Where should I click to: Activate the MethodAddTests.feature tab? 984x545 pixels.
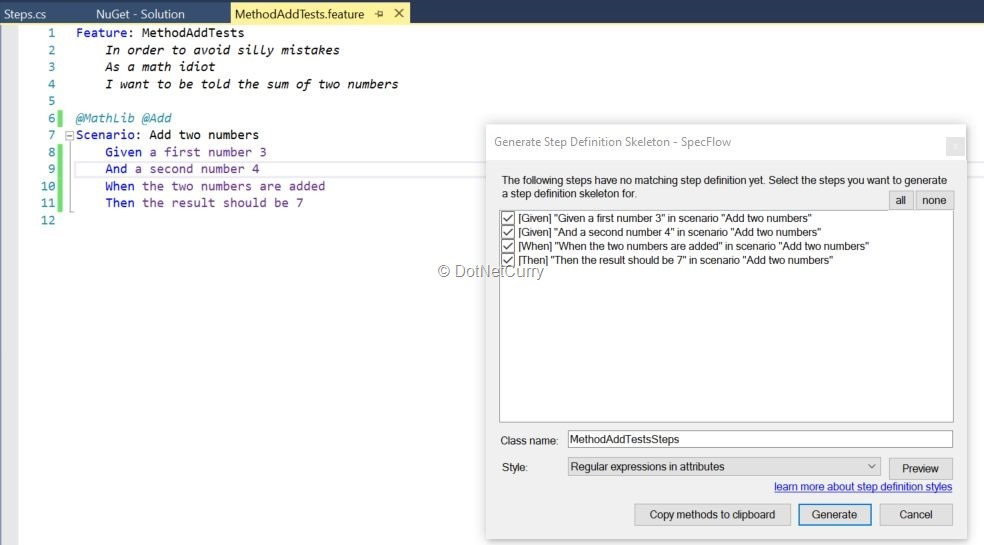299,14
